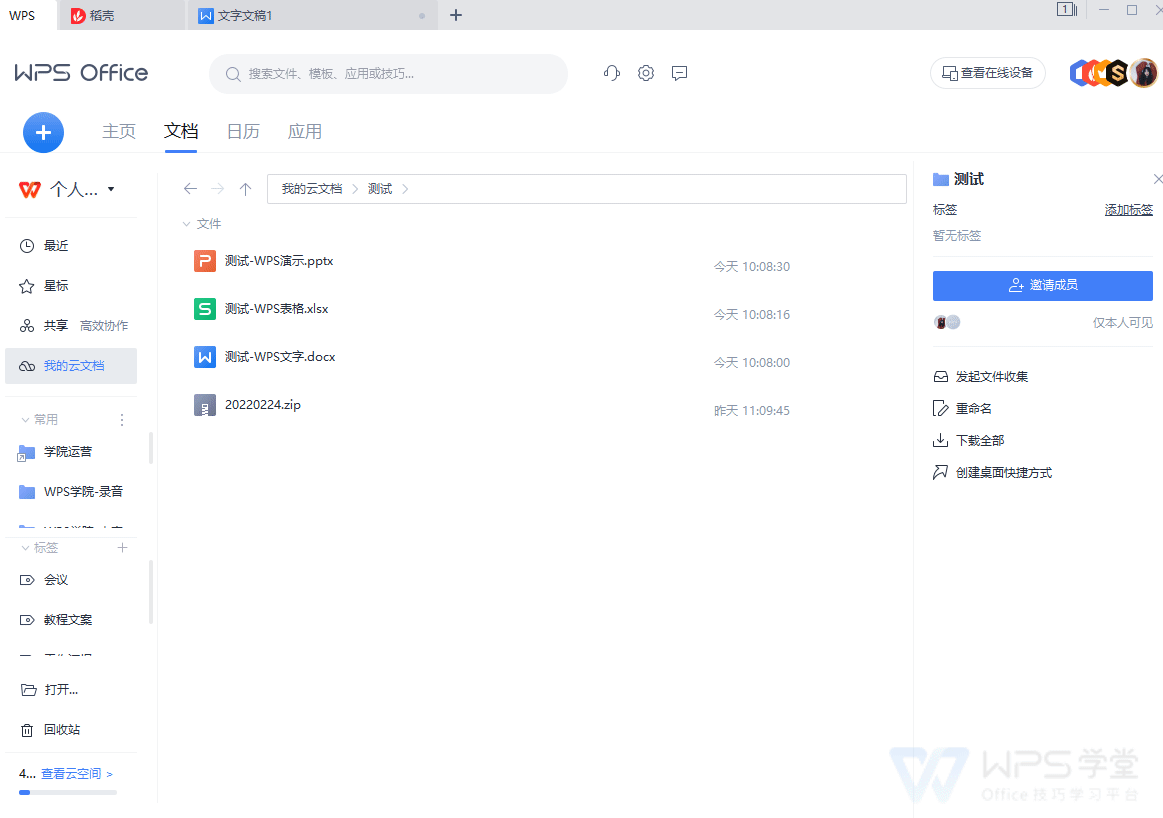Collapse the 文件 group expander
The height and width of the screenshot is (818, 1163).
click(x=186, y=224)
